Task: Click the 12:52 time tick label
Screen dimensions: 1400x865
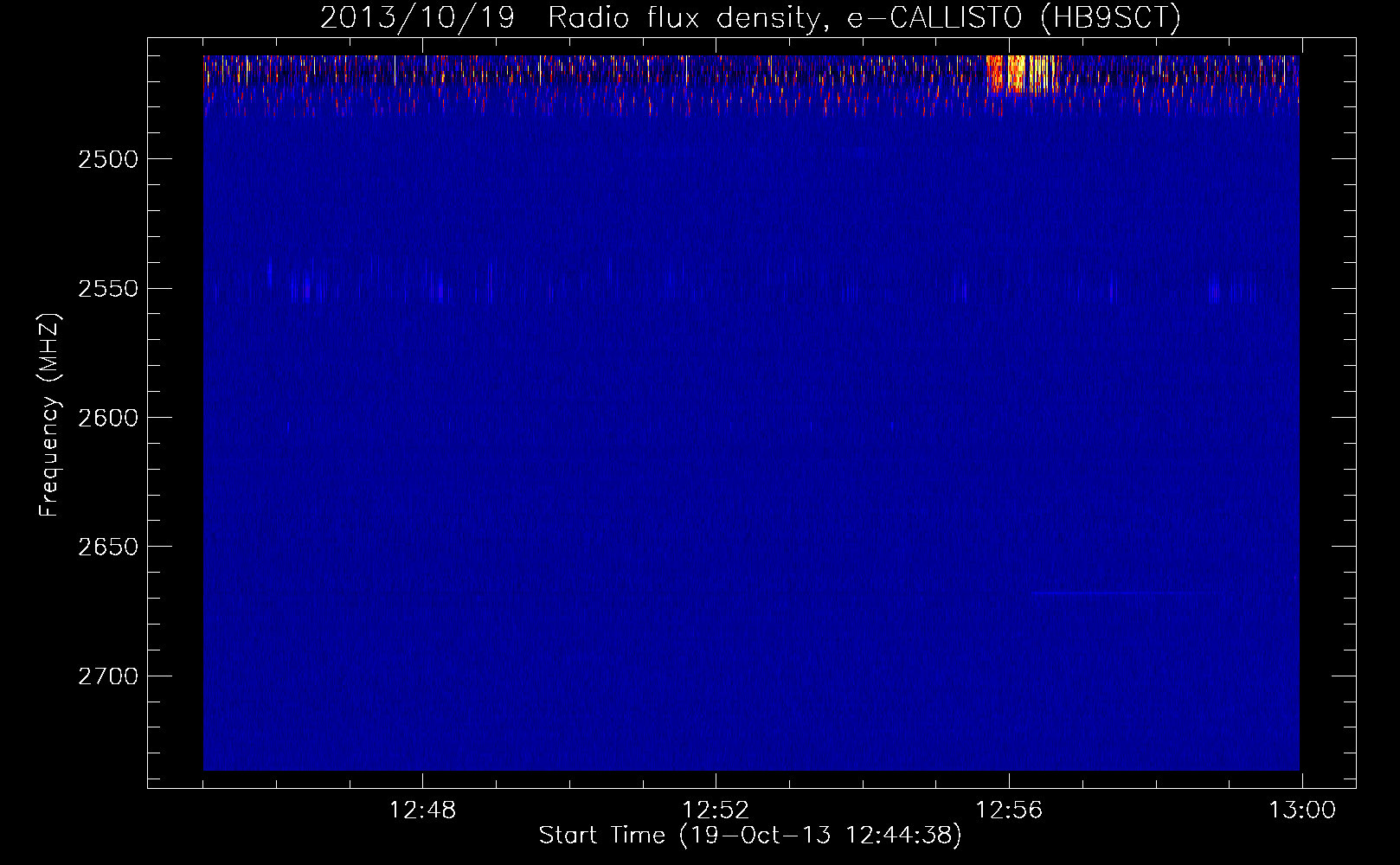Action: (x=716, y=811)
